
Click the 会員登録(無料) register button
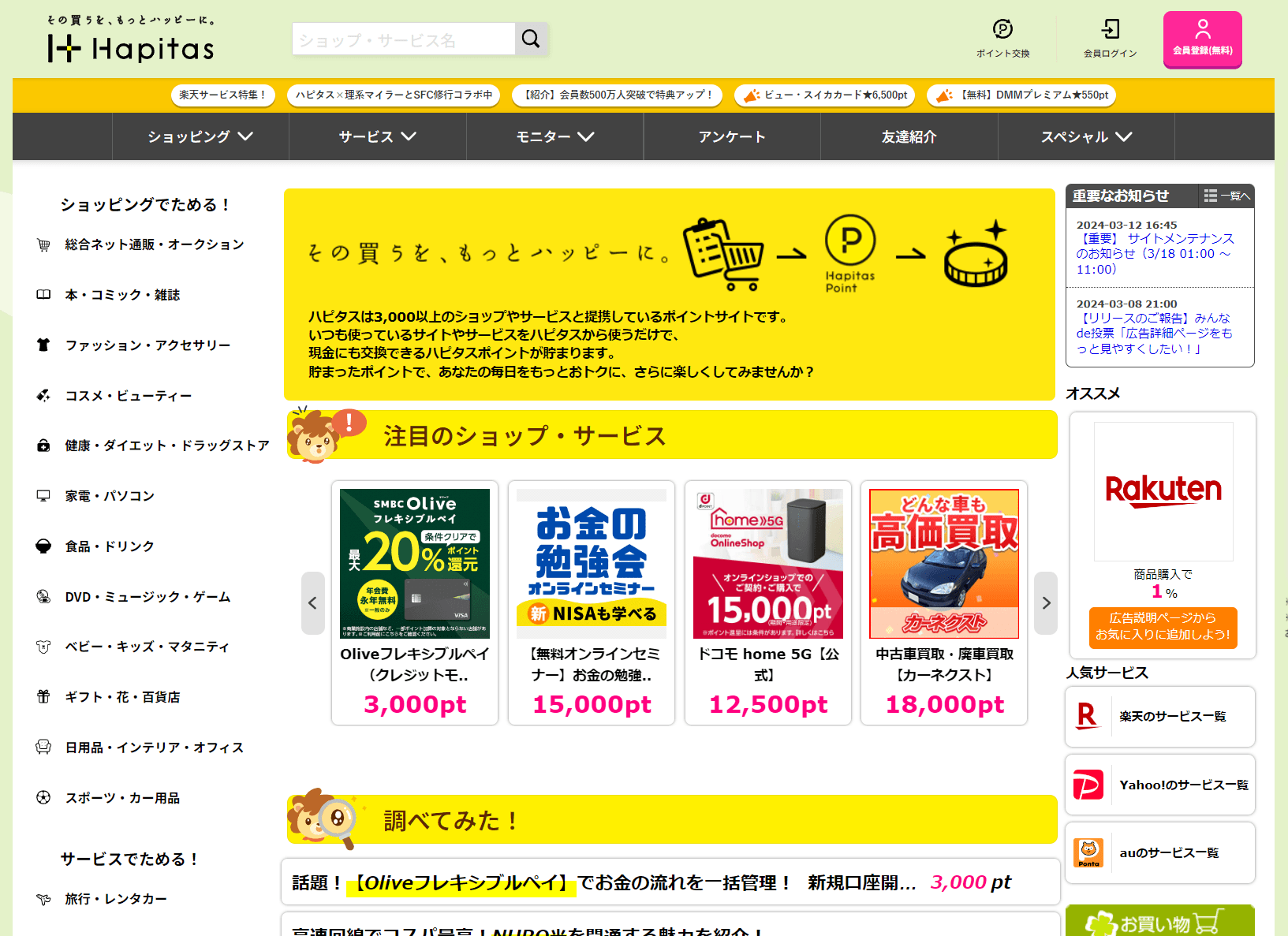coord(1202,39)
